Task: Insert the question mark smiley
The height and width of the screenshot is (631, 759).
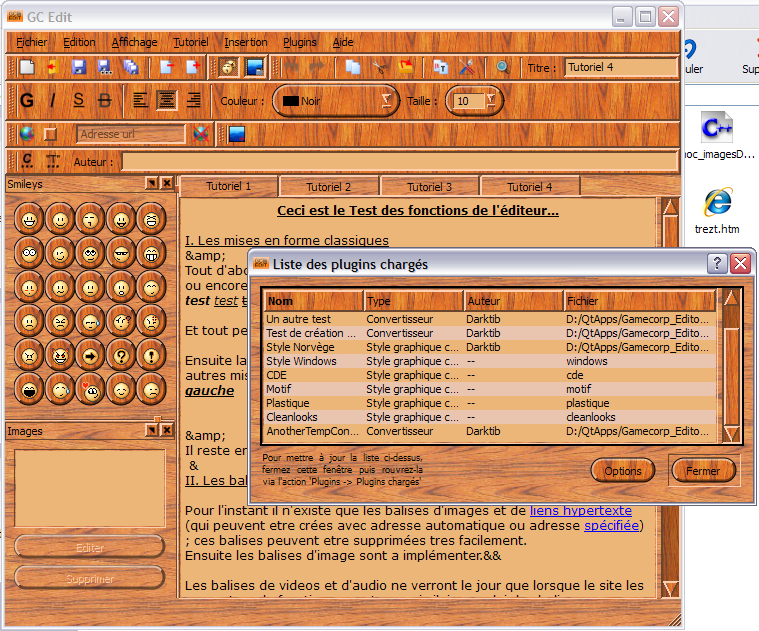Action: (121, 356)
